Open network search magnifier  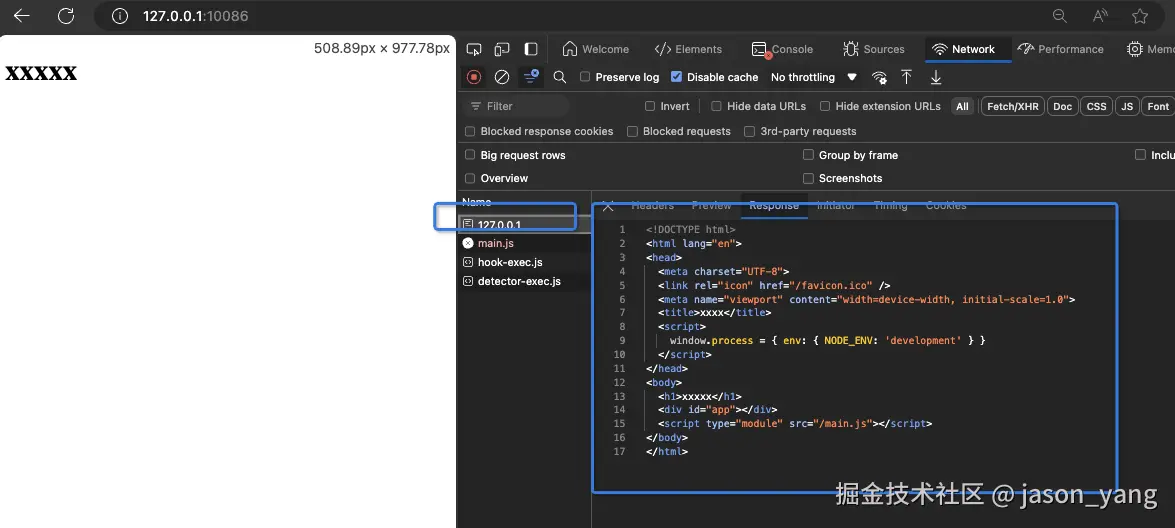point(560,77)
